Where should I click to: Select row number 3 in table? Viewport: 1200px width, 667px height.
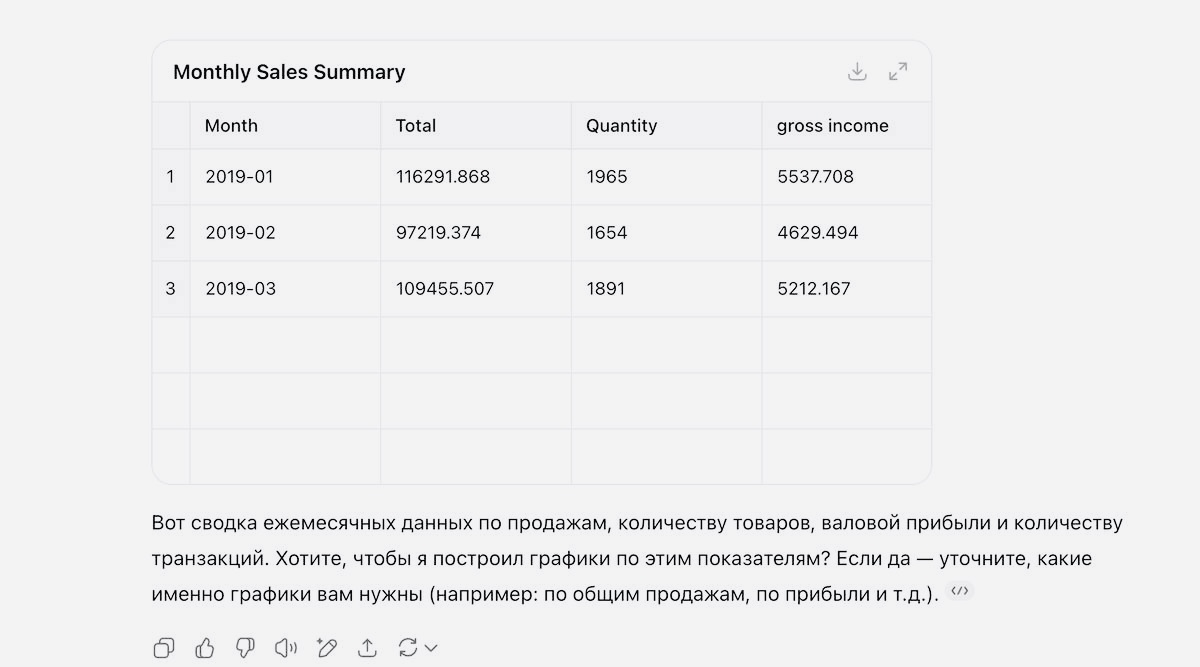tap(170, 289)
